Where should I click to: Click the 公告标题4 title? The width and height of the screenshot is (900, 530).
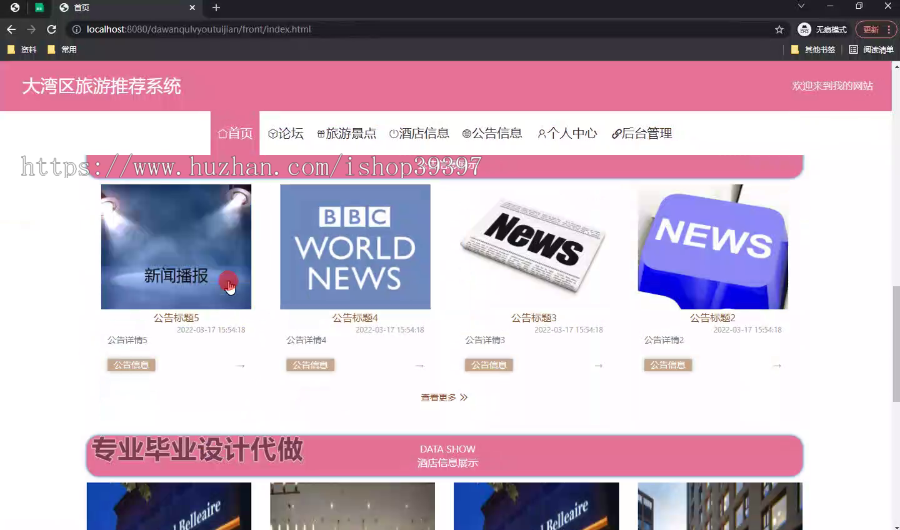355,318
